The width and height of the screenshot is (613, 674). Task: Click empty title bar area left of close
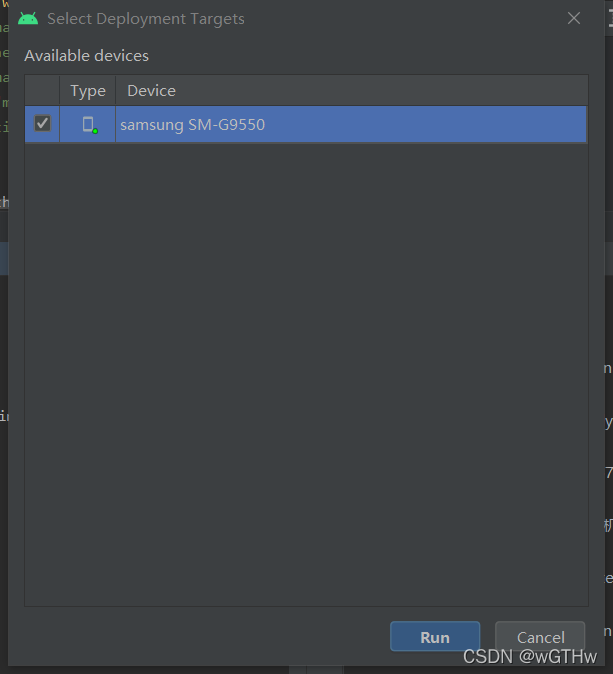[404, 19]
